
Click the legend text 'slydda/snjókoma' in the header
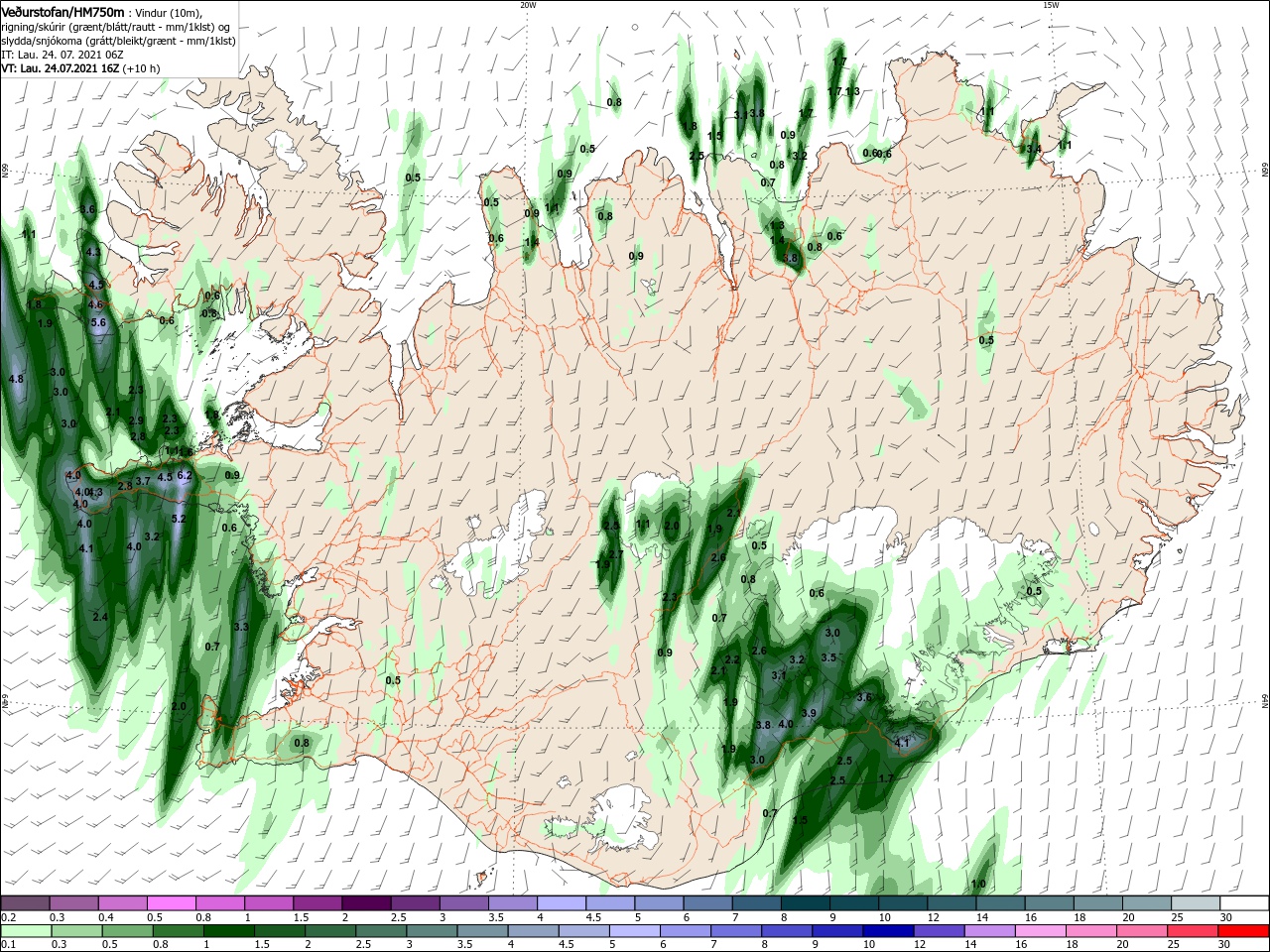click(41, 41)
